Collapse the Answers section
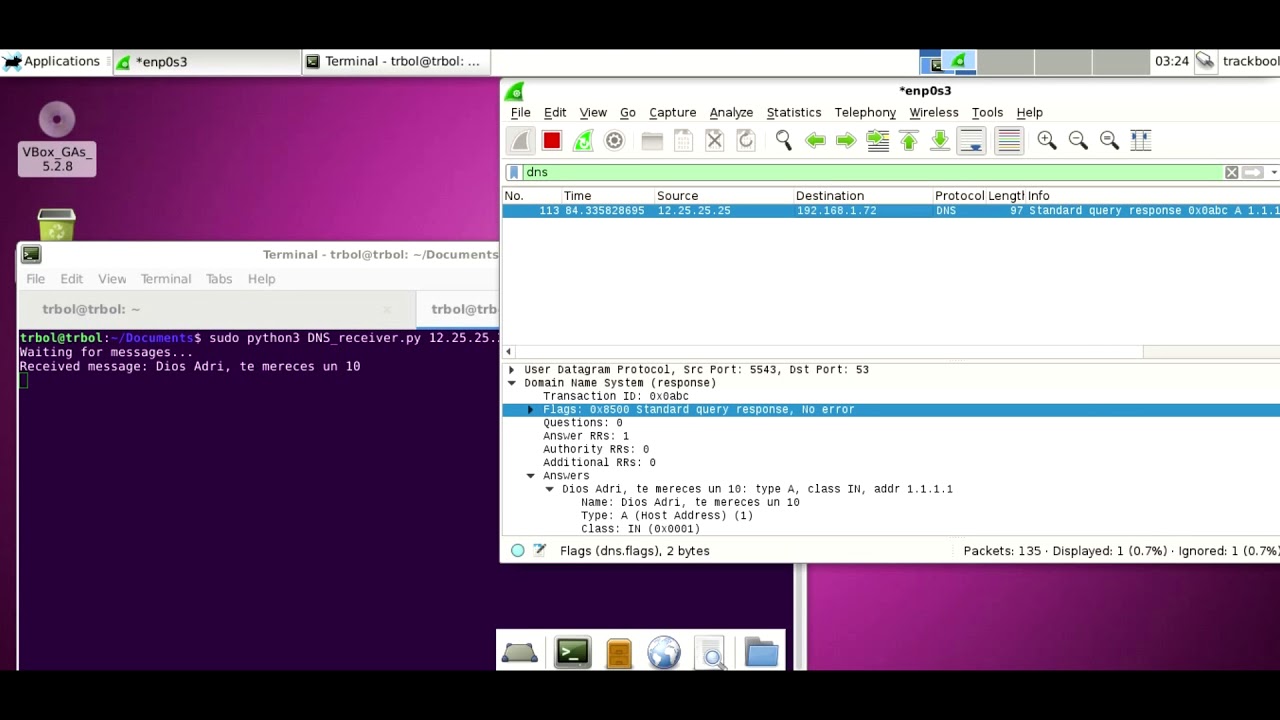The height and width of the screenshot is (720, 1280). tap(531, 476)
